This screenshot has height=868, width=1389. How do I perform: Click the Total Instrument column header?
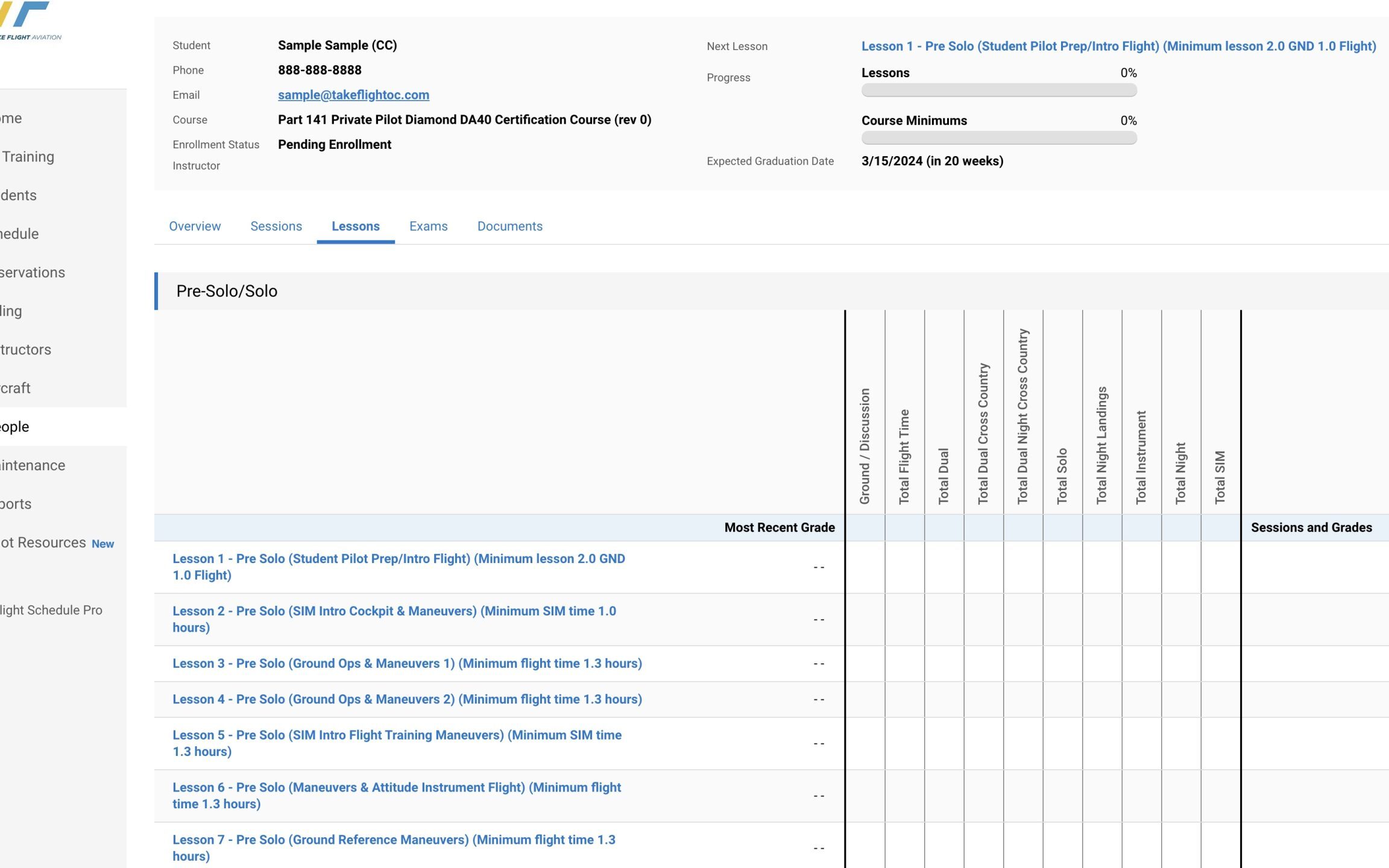(x=1141, y=458)
